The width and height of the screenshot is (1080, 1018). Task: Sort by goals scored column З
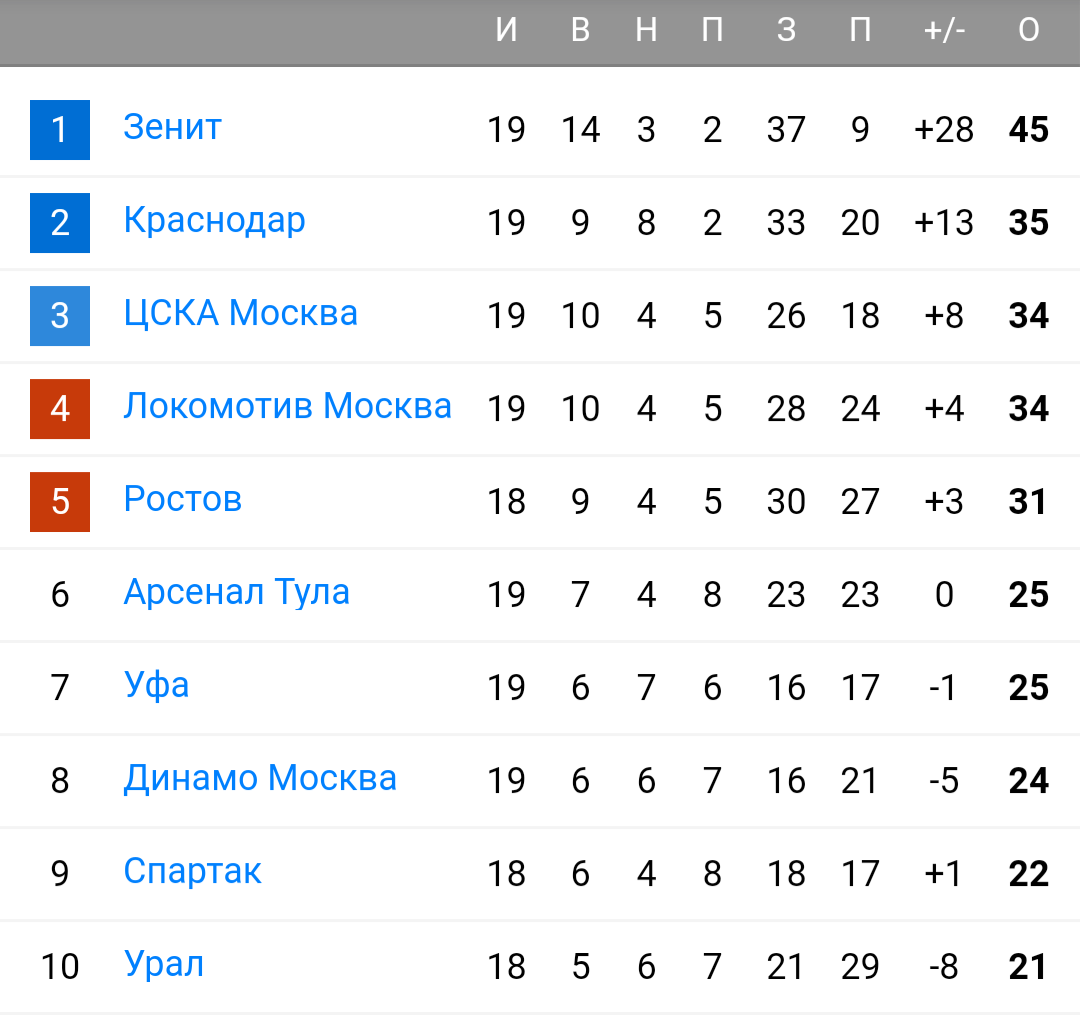(786, 30)
